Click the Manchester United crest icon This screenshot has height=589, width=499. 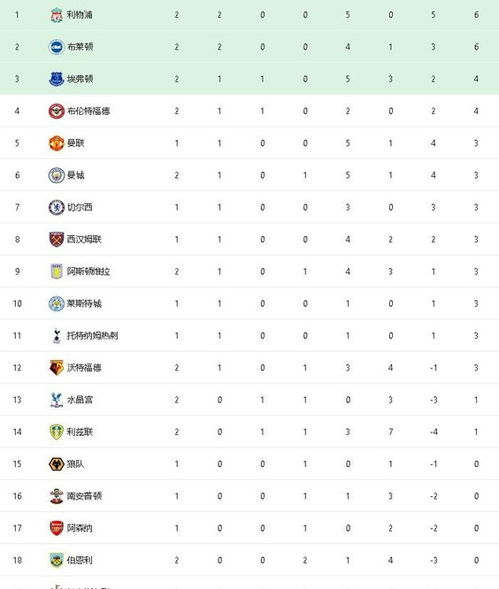pyautogui.click(x=56, y=143)
